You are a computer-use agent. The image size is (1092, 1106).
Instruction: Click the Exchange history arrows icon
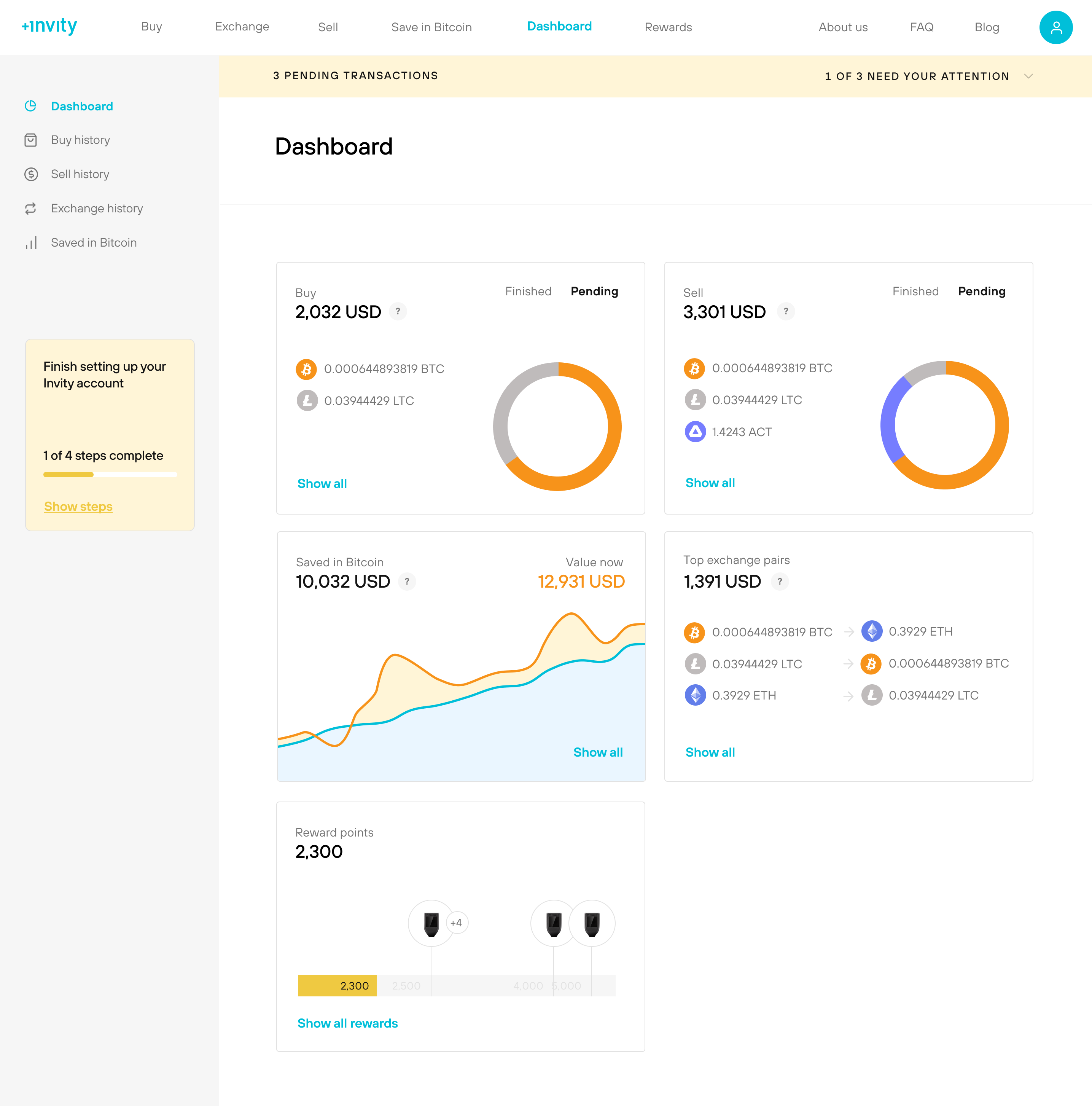32,209
